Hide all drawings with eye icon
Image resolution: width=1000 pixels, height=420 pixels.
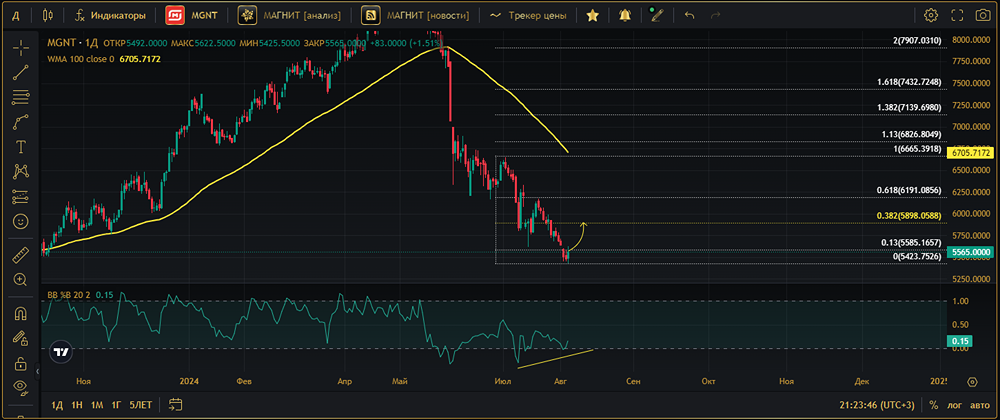point(20,386)
